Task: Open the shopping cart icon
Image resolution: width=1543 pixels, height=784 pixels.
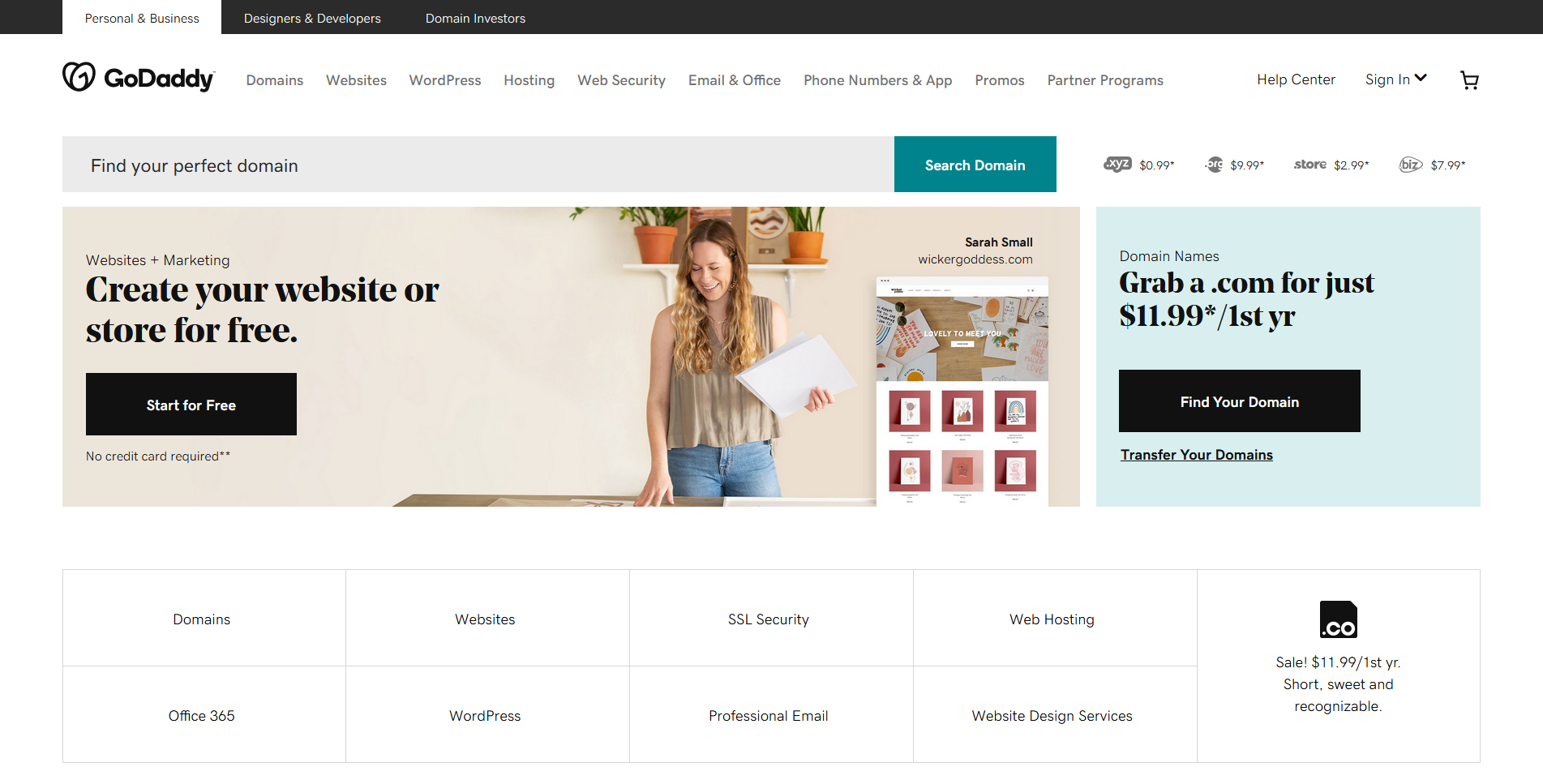Action: click(1469, 79)
